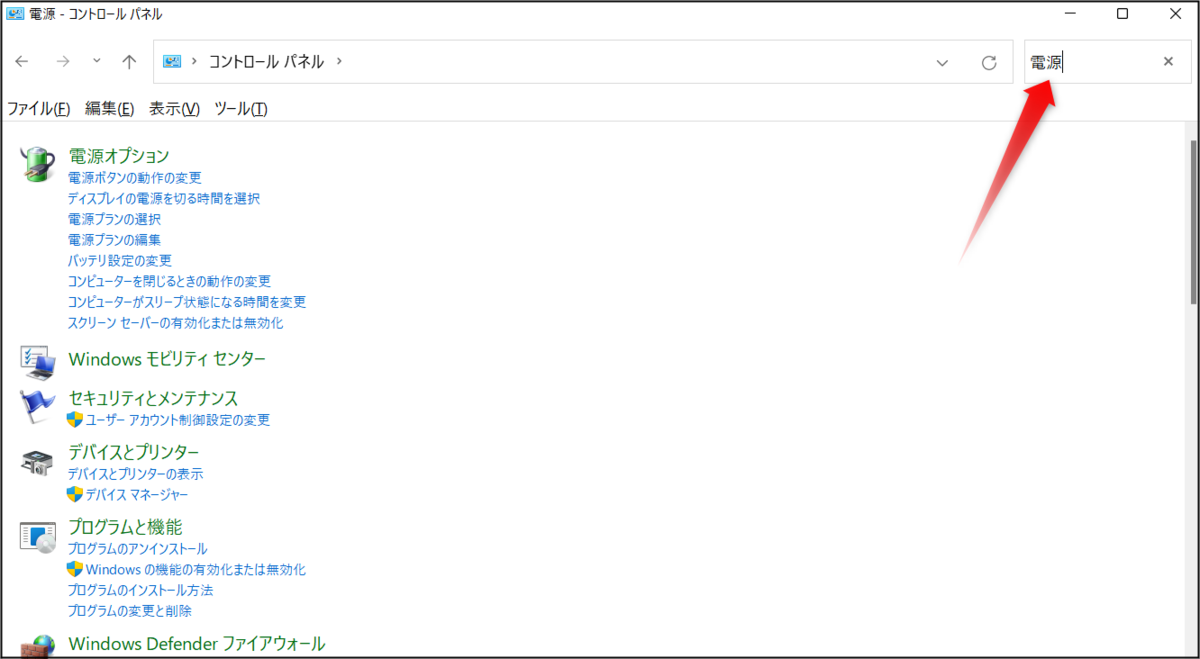
Task: Go back with the left arrow button
Action: (22, 61)
